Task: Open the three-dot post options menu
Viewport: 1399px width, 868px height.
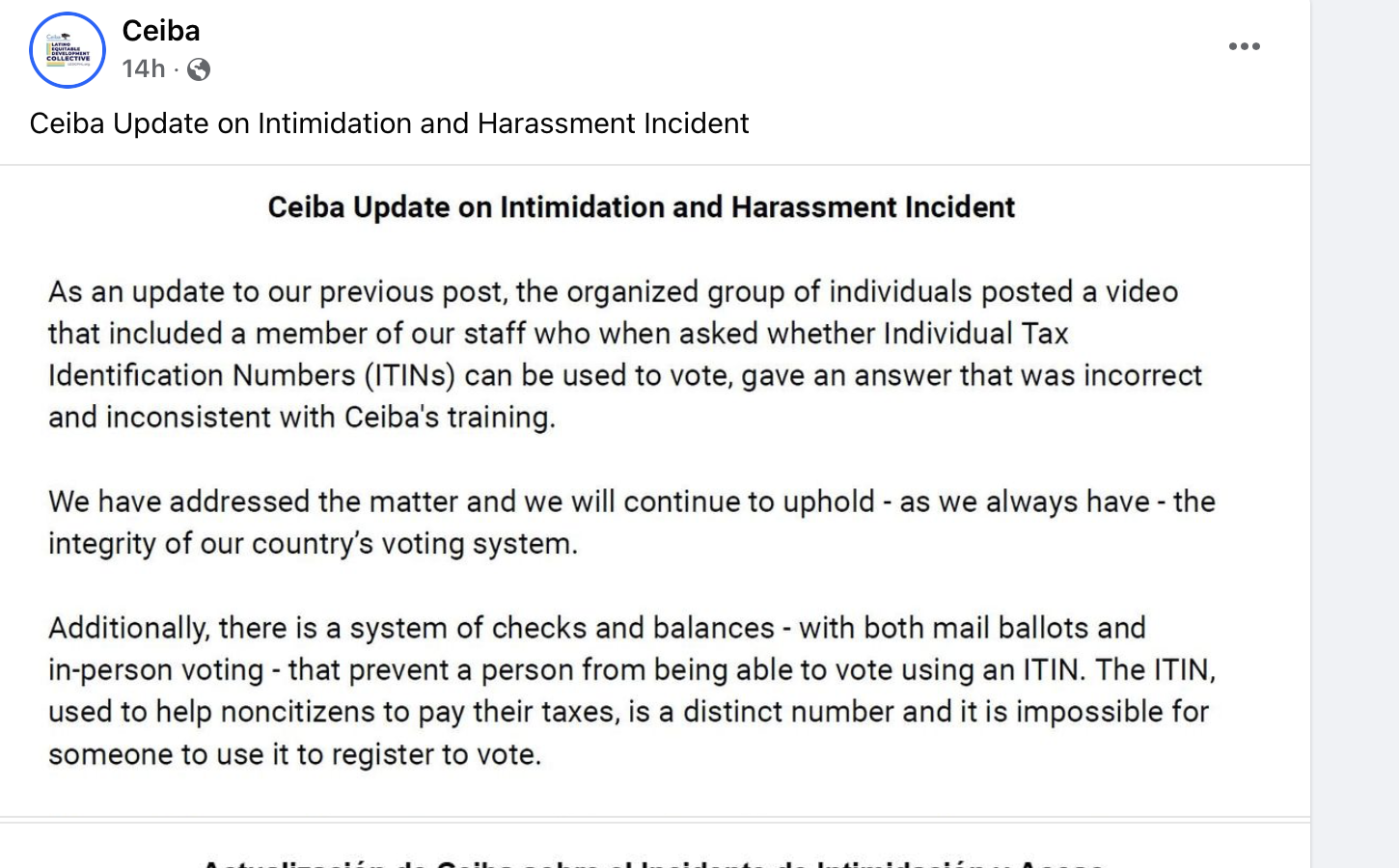Action: pos(1244,46)
